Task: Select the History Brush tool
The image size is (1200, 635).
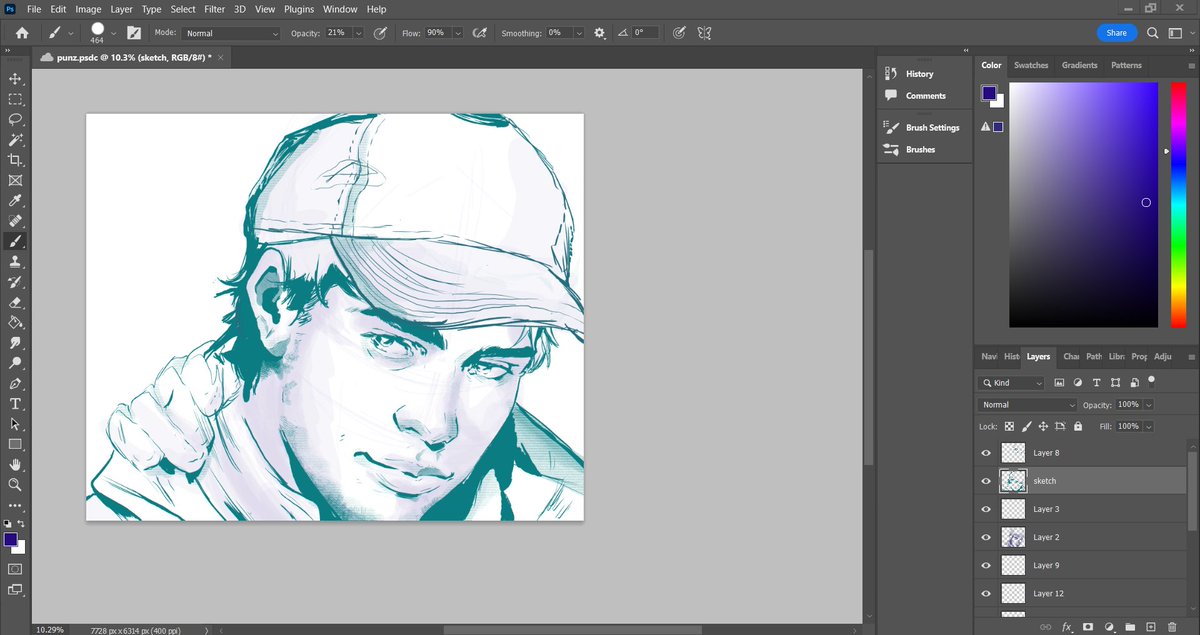Action: tap(15, 282)
